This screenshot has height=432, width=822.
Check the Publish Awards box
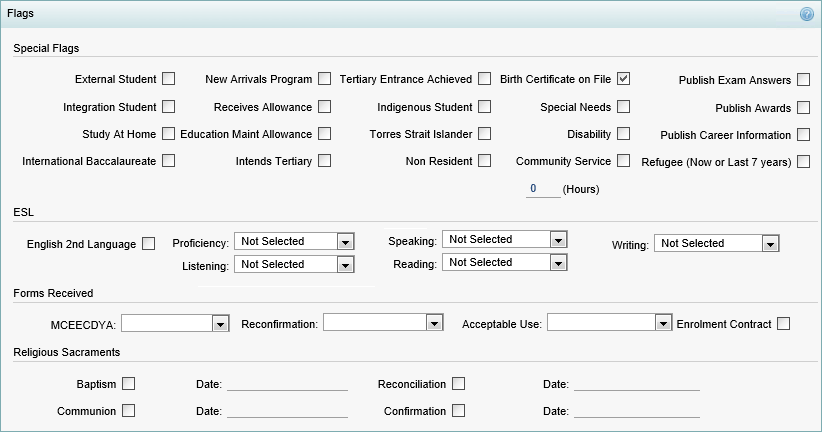(x=803, y=107)
